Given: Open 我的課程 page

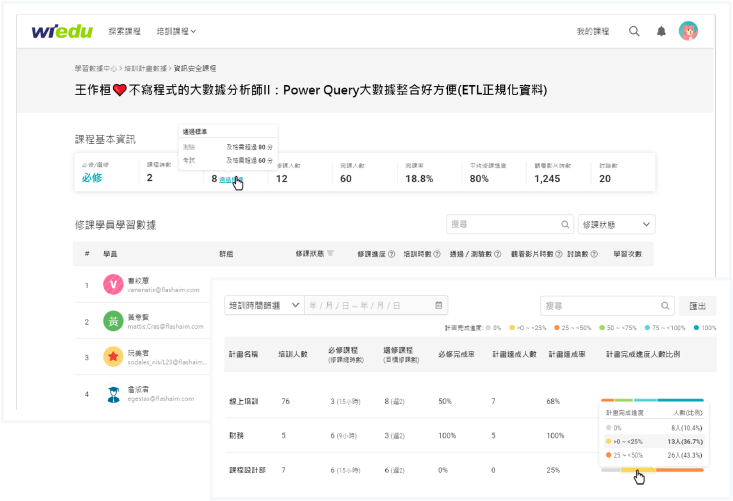Looking at the screenshot, I should pos(593,31).
